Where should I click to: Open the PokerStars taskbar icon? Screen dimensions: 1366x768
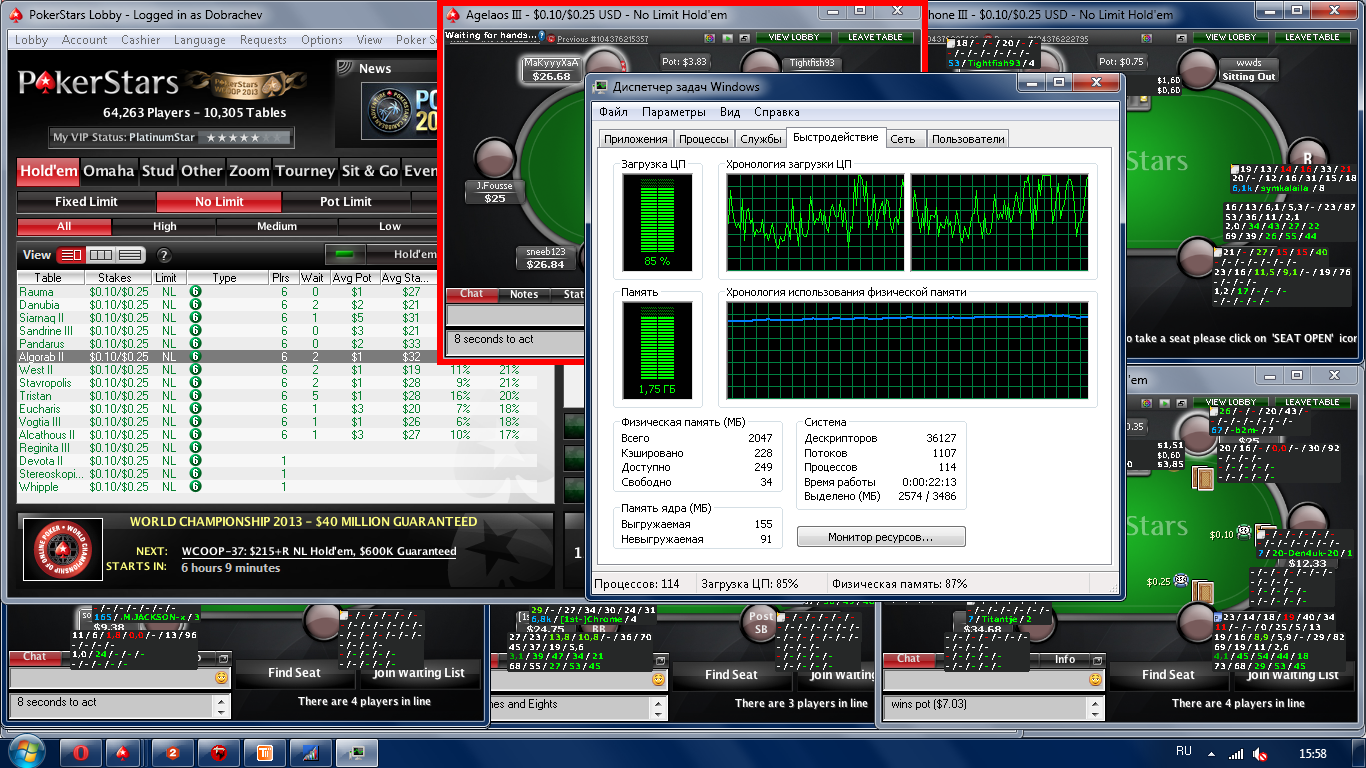123,752
